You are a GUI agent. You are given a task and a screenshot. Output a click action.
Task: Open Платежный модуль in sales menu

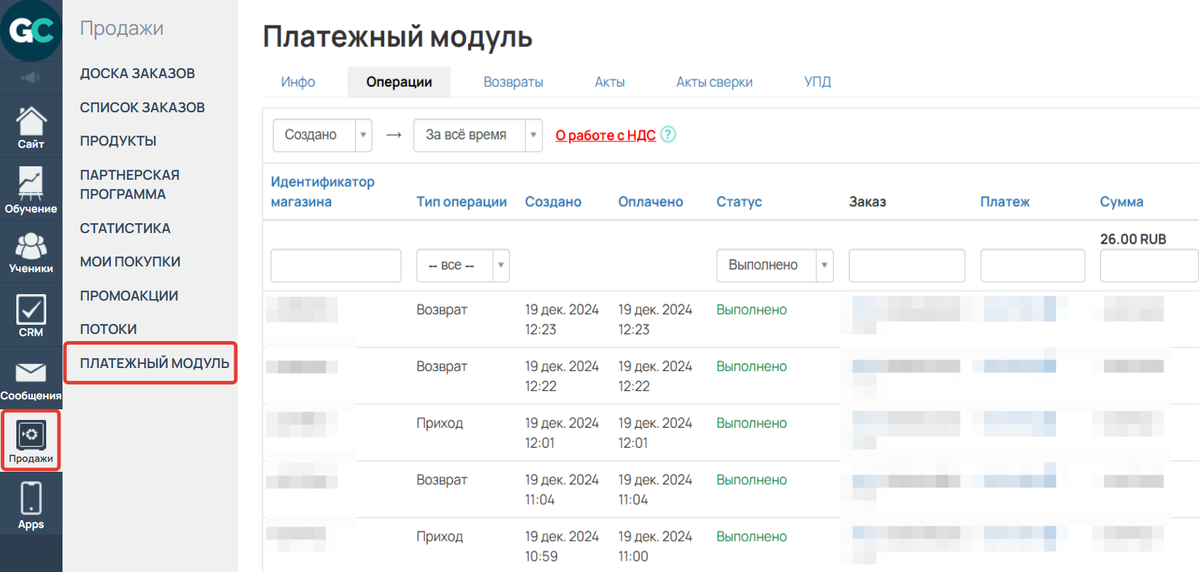(x=154, y=363)
